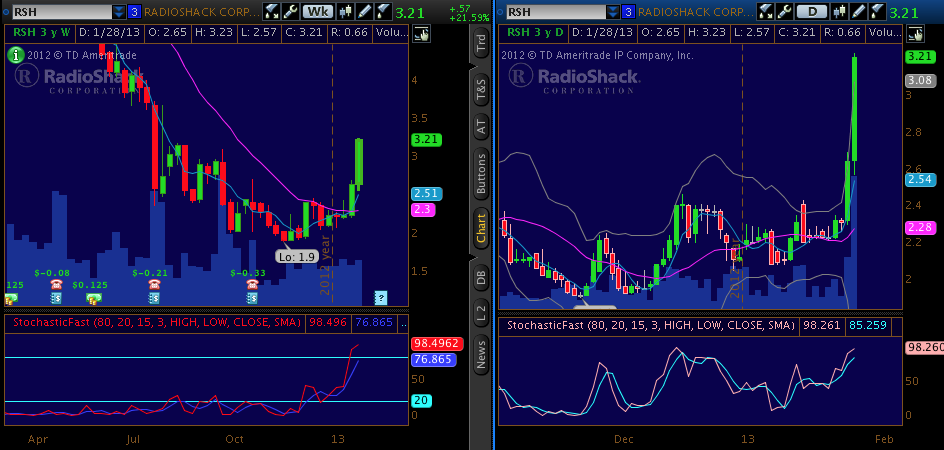Open Wk timeframe selector in left chart

click(318, 11)
